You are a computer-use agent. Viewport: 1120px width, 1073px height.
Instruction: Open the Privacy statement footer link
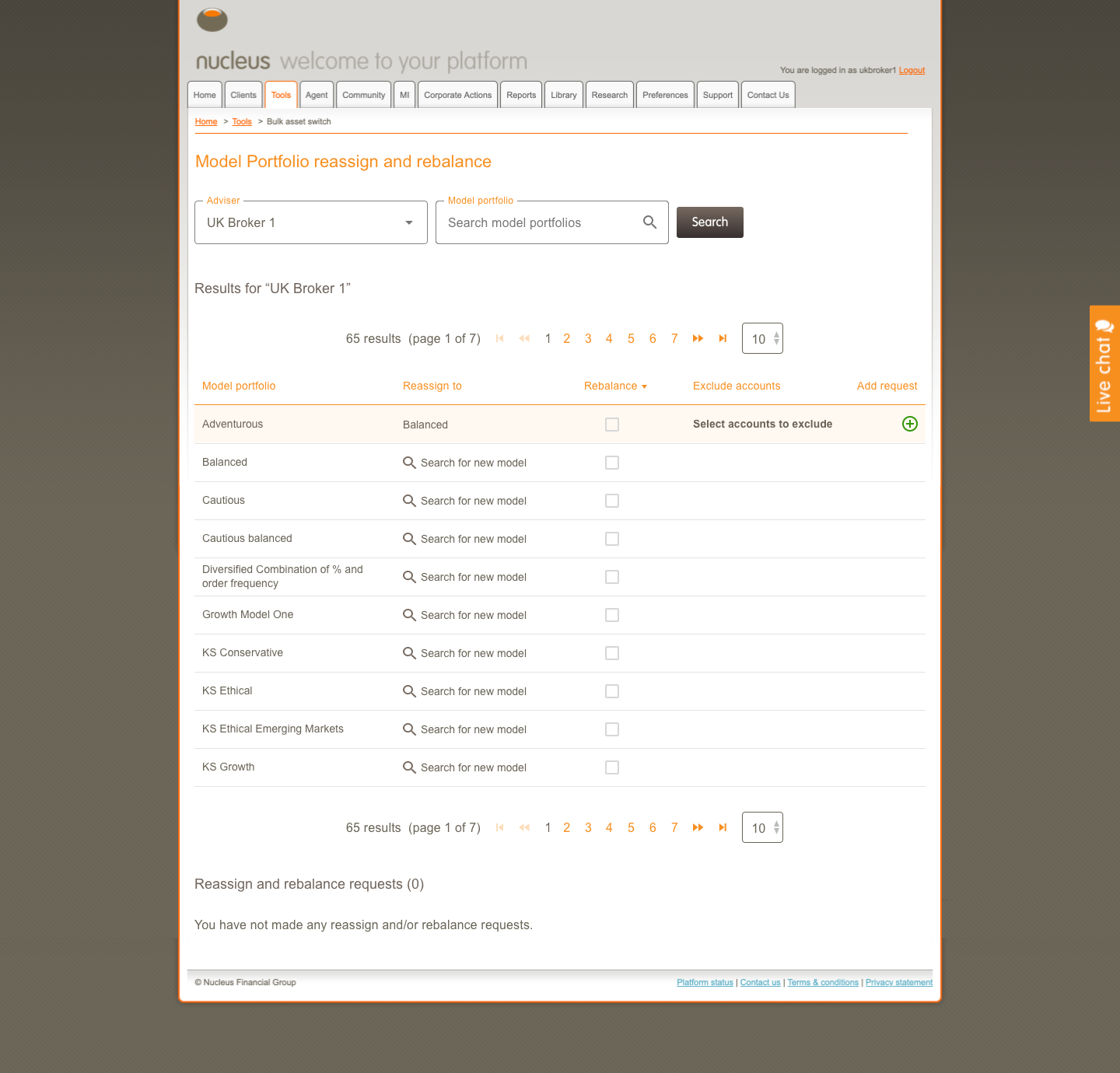pos(899,982)
